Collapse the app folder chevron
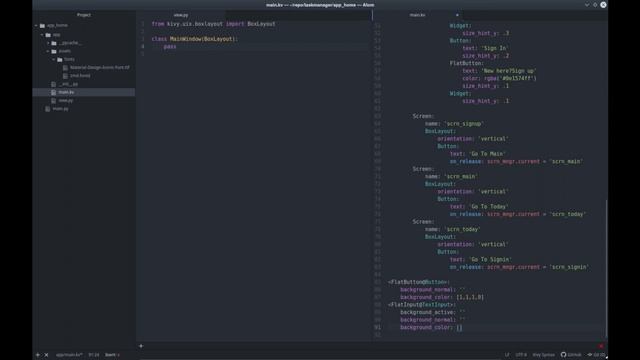The width and height of the screenshot is (640, 360). [x=42, y=35]
